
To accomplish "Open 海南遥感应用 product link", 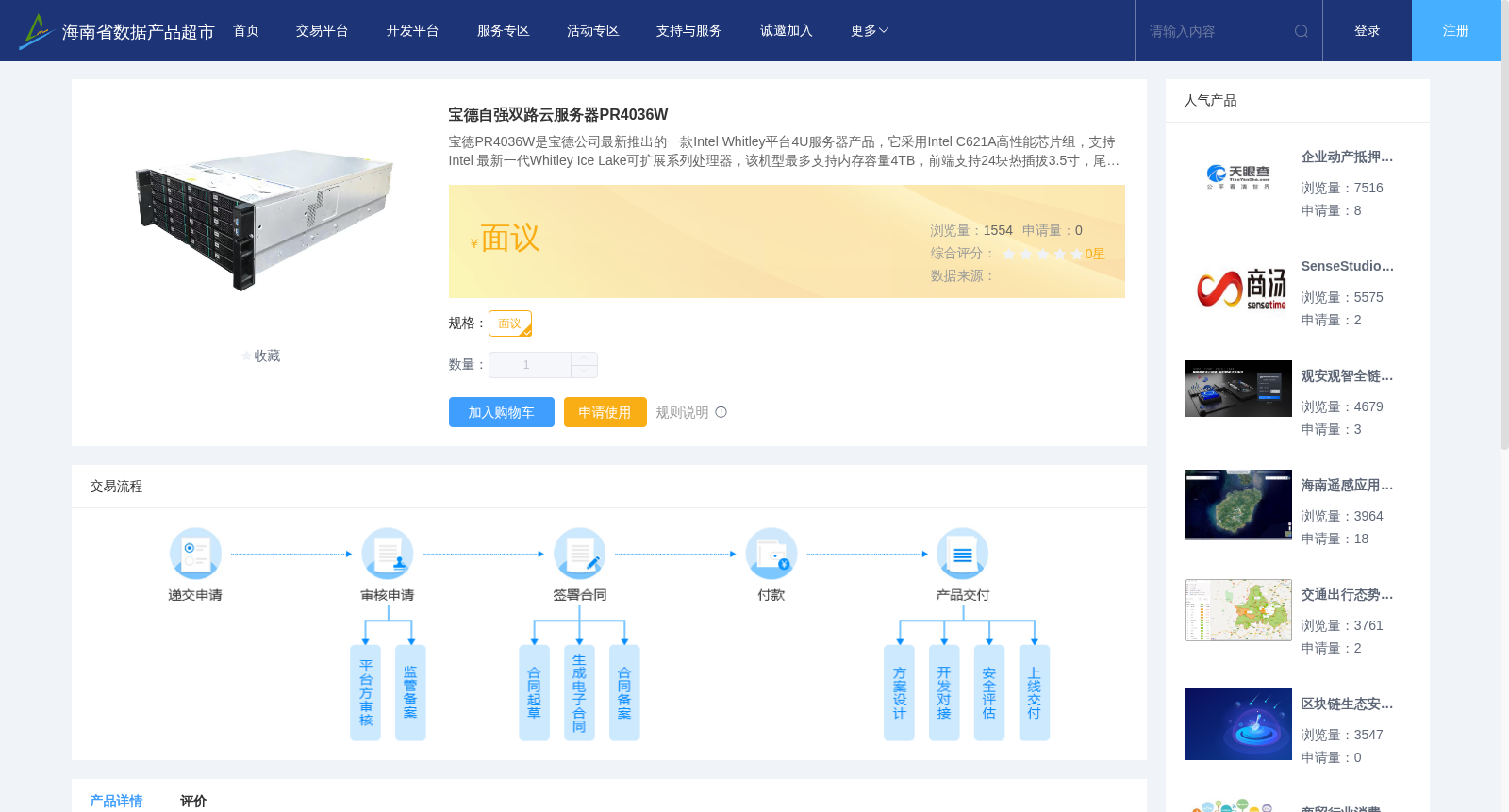I will (x=1347, y=486).
